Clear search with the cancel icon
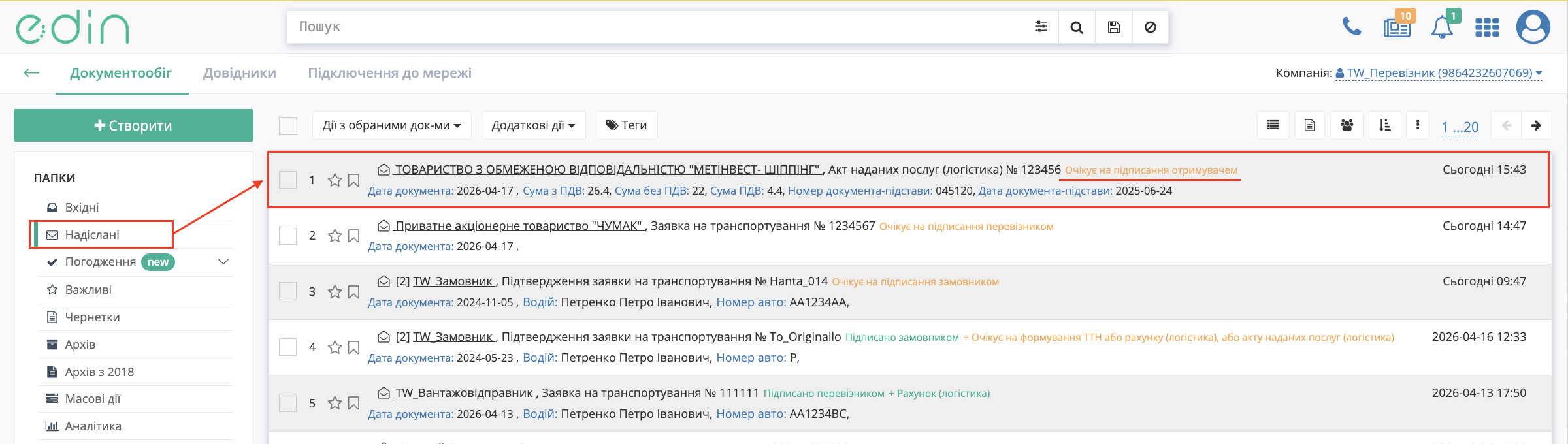 1151,27
